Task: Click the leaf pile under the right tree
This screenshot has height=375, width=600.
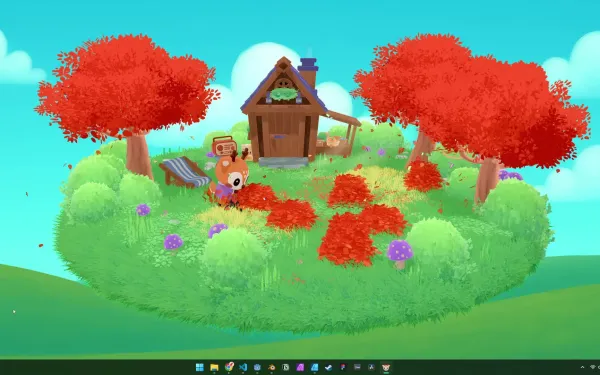Action: (x=423, y=176)
